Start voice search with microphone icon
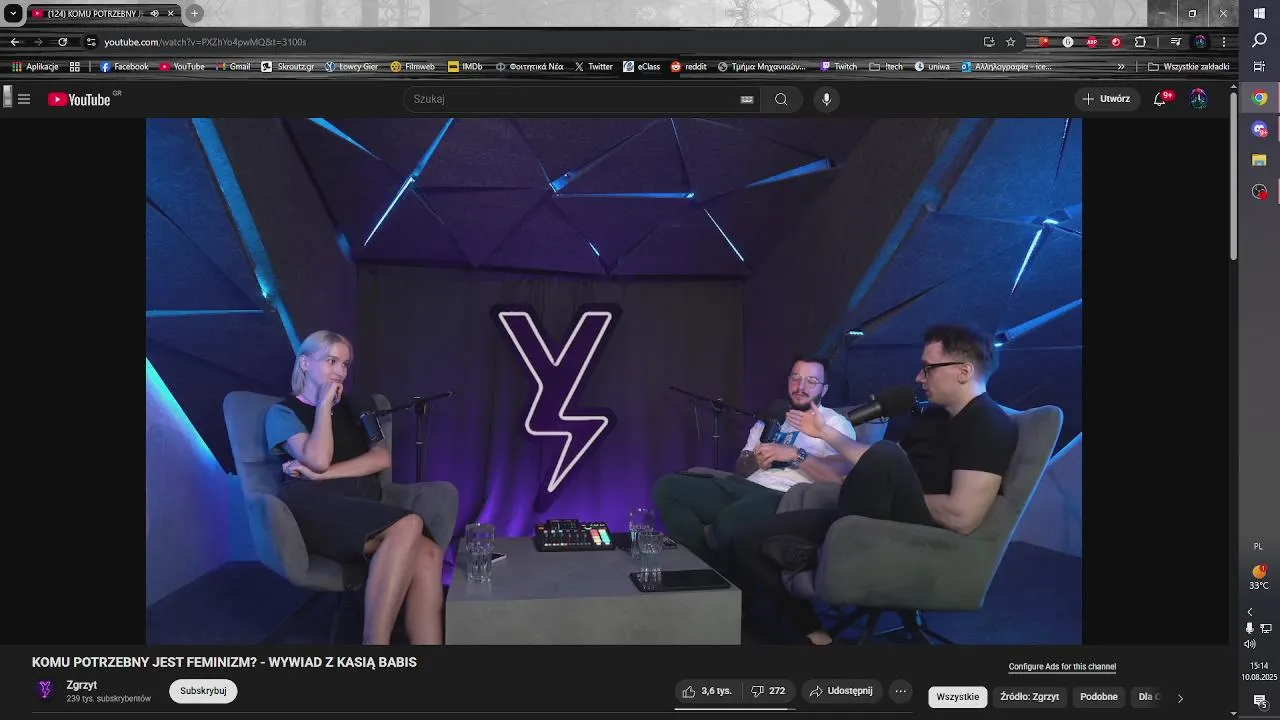Image resolution: width=1280 pixels, height=720 pixels. (826, 99)
